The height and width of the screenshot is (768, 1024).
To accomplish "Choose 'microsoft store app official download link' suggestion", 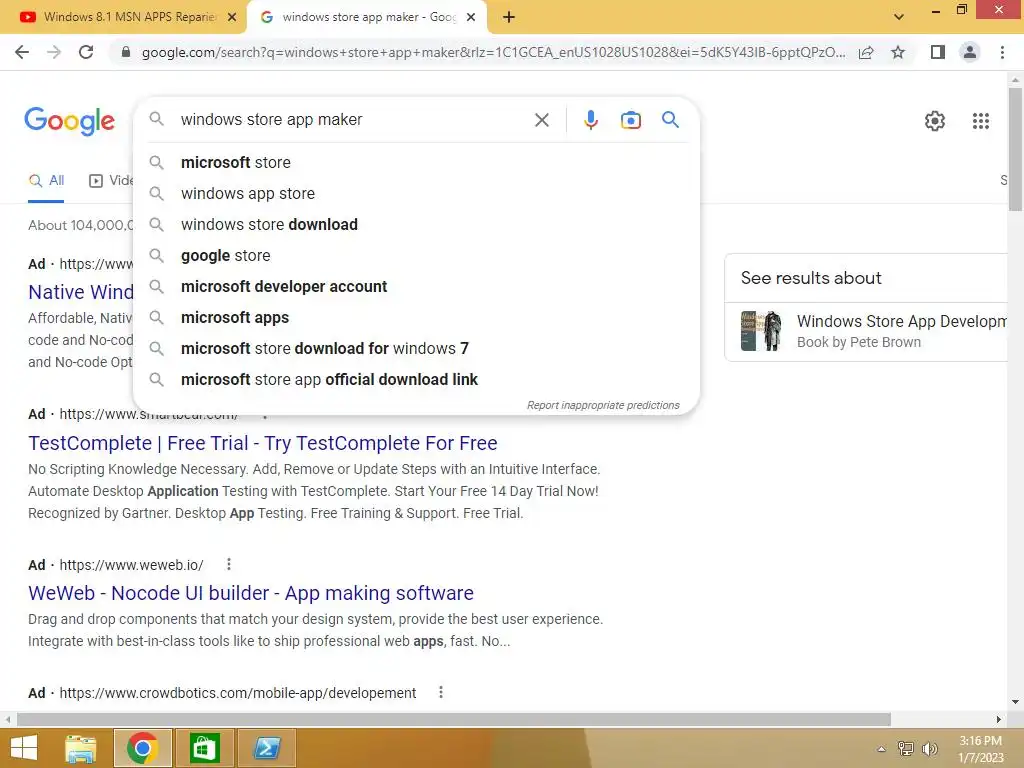I will (x=416, y=379).
